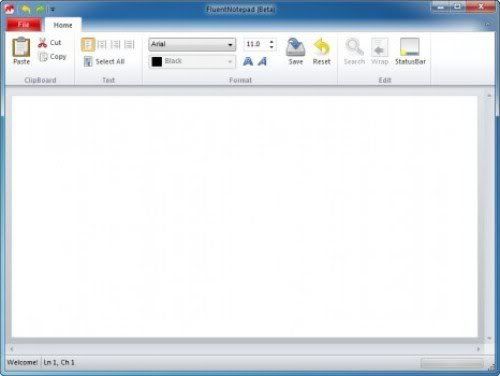Minimize the FluentNotepad window

click(x=440, y=6)
